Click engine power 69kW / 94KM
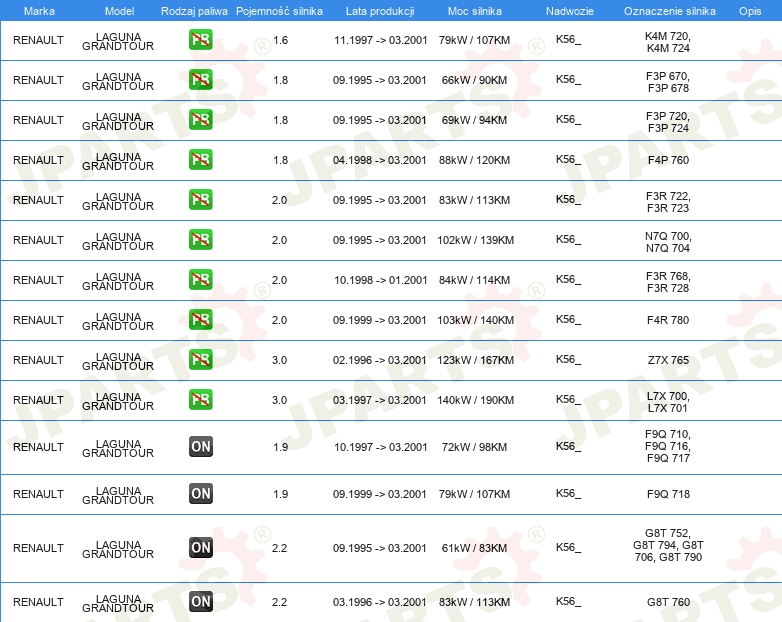This screenshot has height=622, width=782. click(474, 120)
